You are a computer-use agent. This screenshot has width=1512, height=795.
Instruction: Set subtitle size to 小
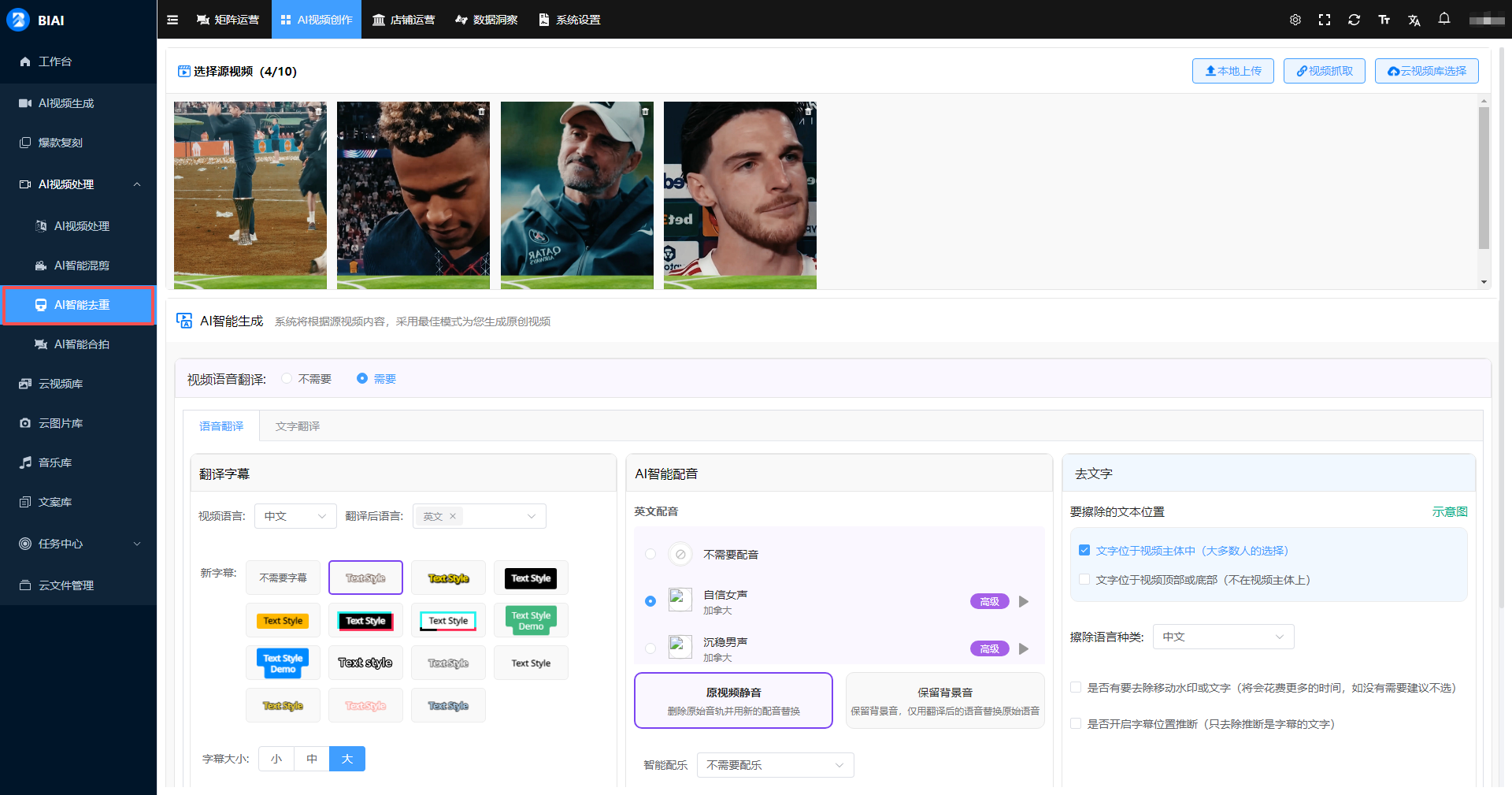pyautogui.click(x=276, y=759)
